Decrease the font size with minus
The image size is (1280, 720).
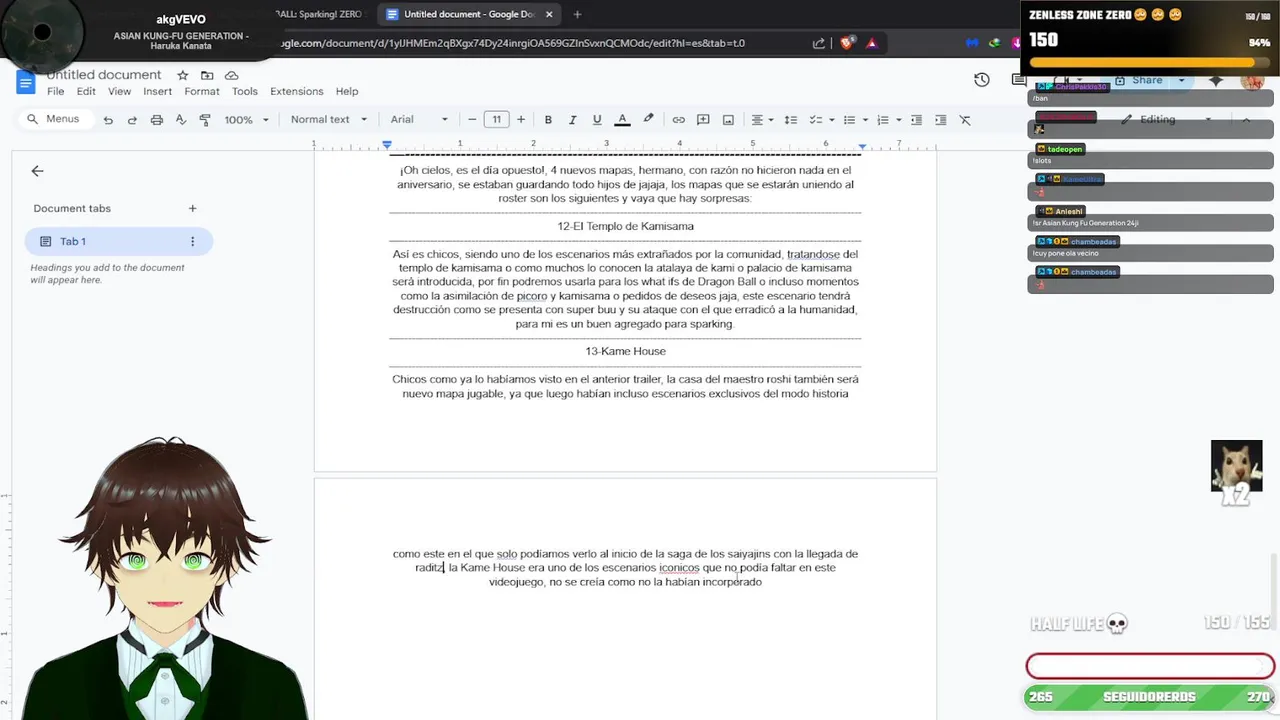pos(472,120)
